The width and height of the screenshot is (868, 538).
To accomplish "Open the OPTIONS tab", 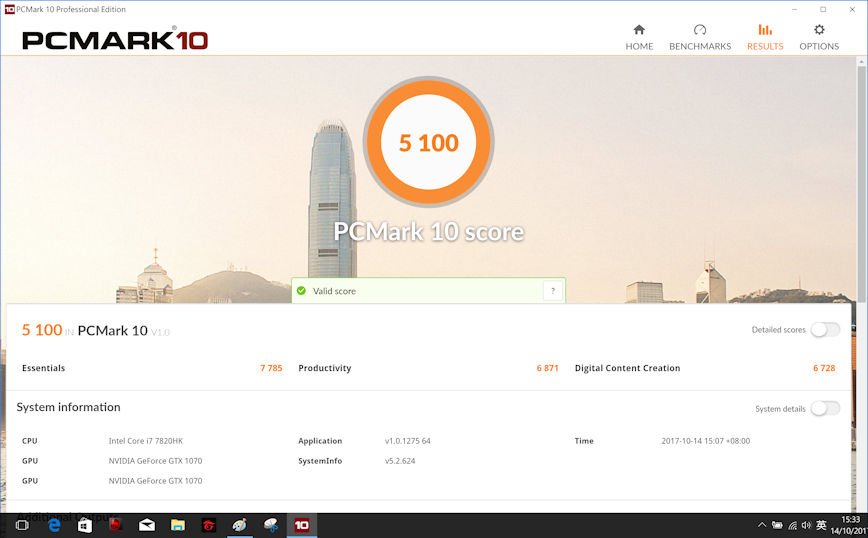I will pyautogui.click(x=819, y=38).
